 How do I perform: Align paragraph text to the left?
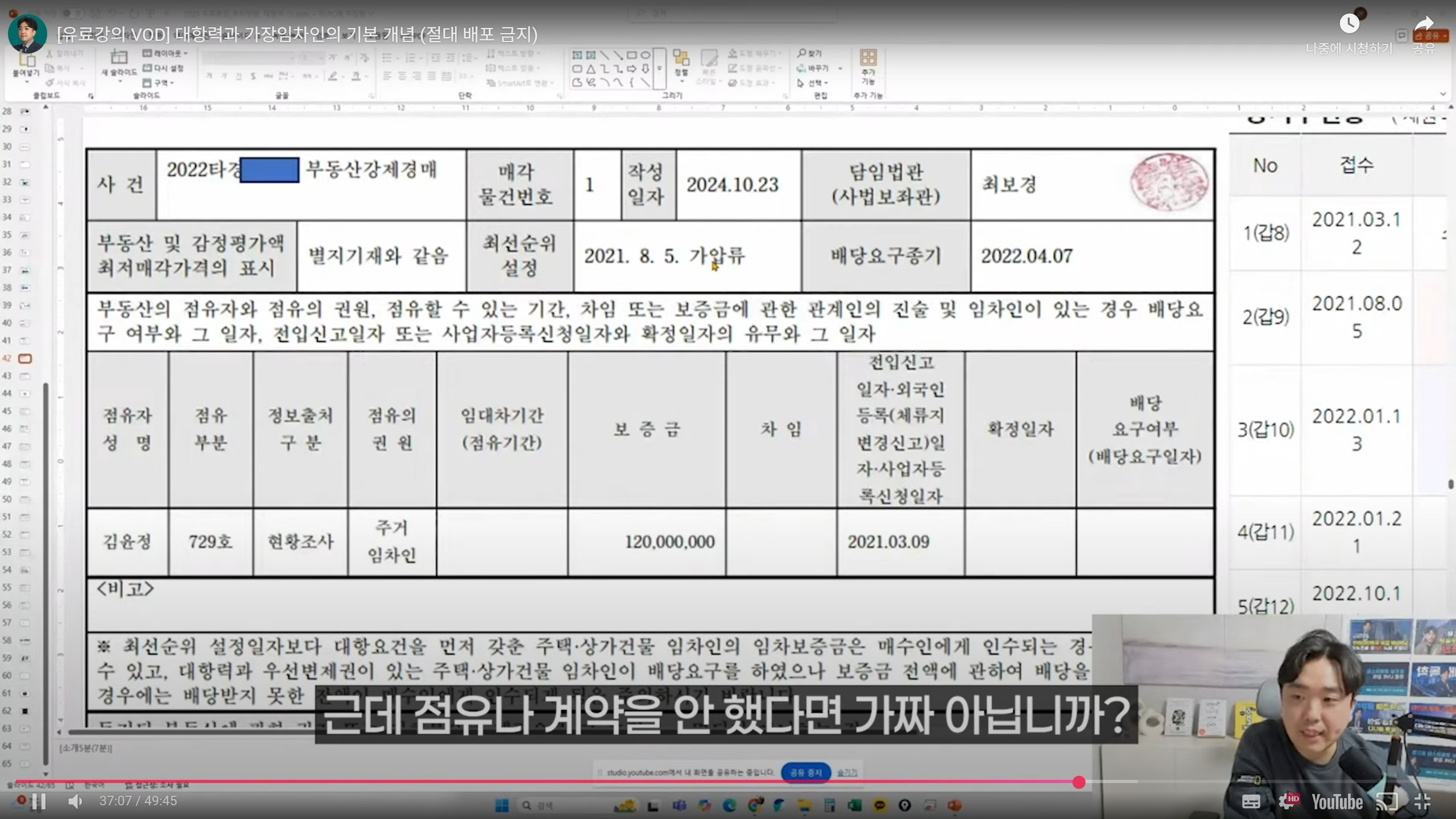pos(387,76)
